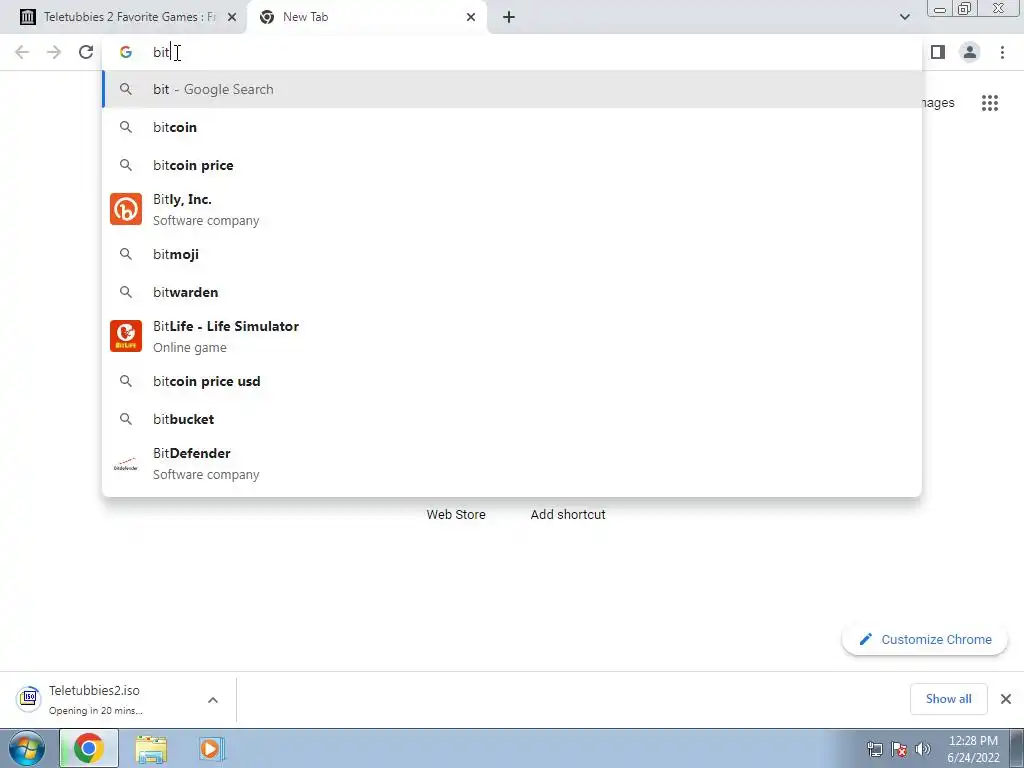Select the BitDefender suggestion

coord(512,464)
